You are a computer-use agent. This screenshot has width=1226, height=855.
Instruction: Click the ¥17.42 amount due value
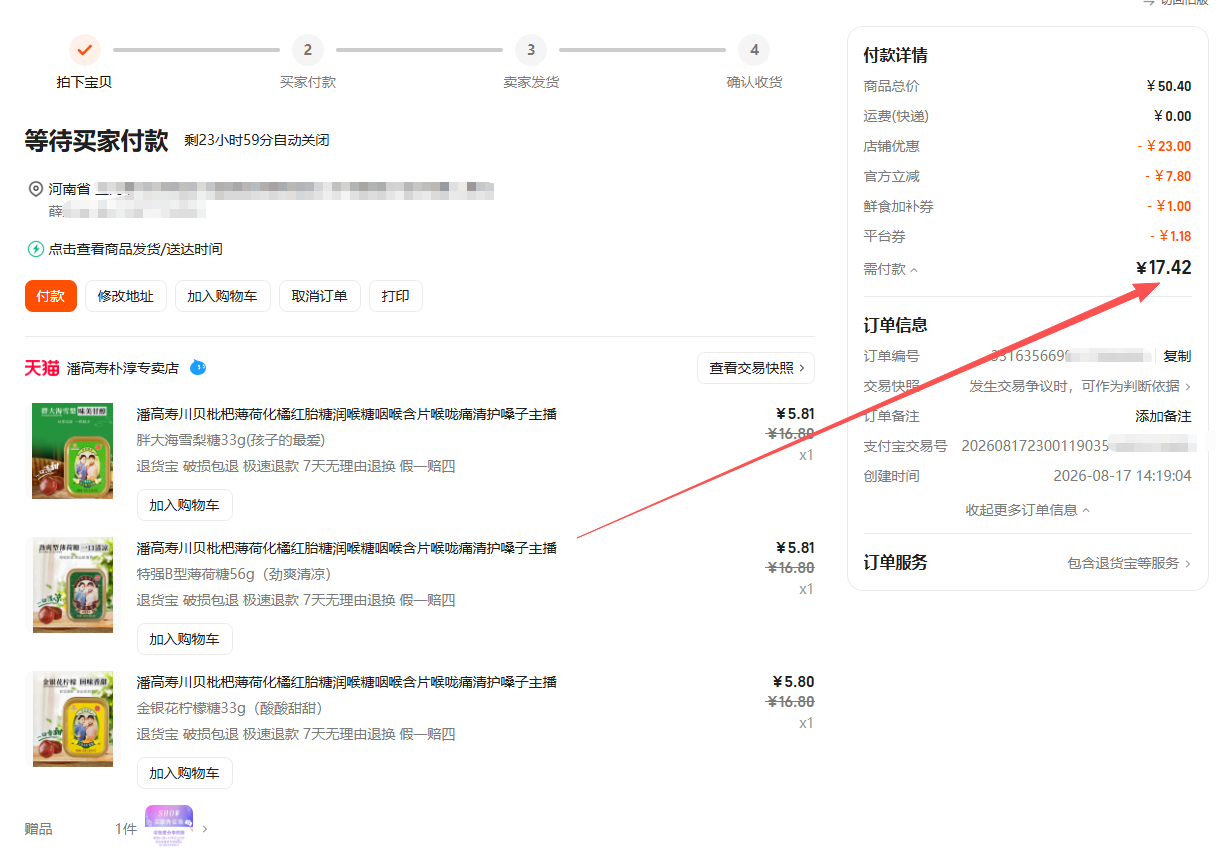[1164, 267]
